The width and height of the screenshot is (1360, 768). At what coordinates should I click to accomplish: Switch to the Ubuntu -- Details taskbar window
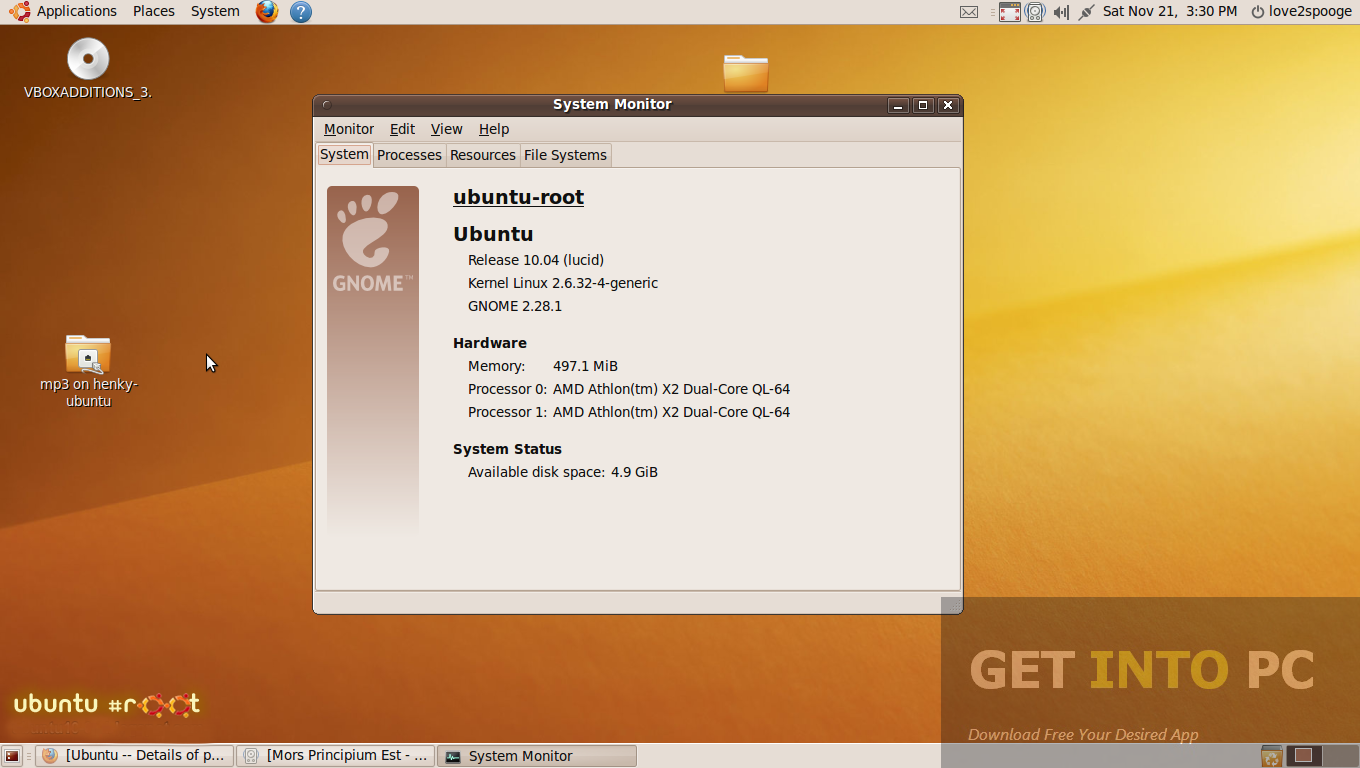135,755
